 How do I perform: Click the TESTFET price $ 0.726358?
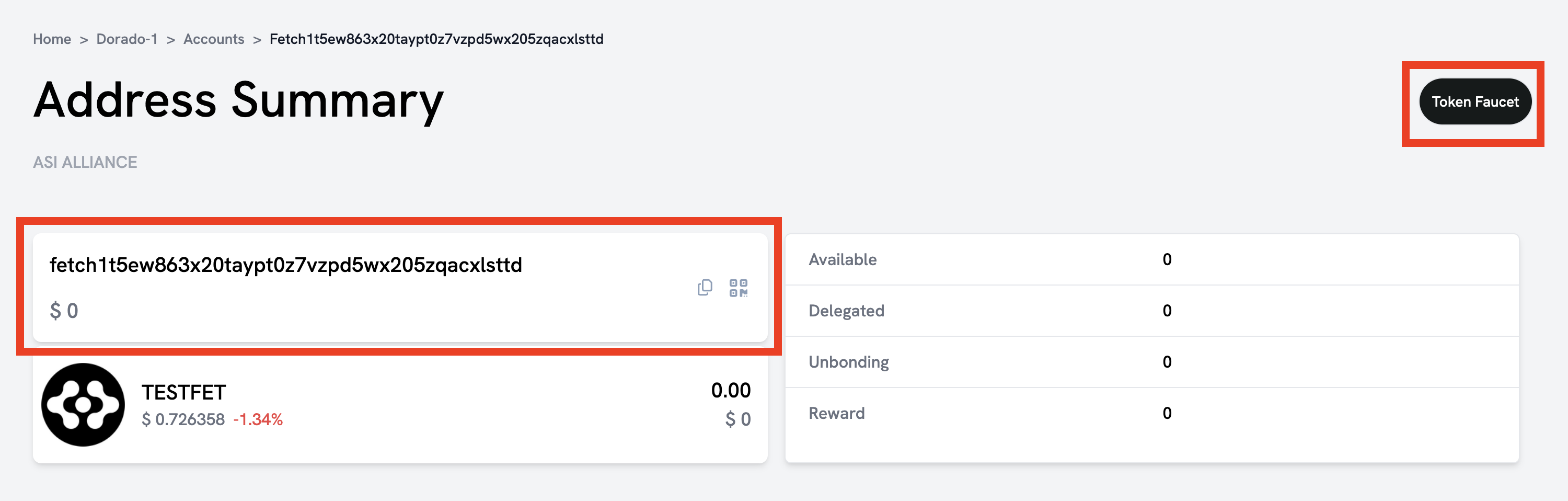tap(183, 419)
